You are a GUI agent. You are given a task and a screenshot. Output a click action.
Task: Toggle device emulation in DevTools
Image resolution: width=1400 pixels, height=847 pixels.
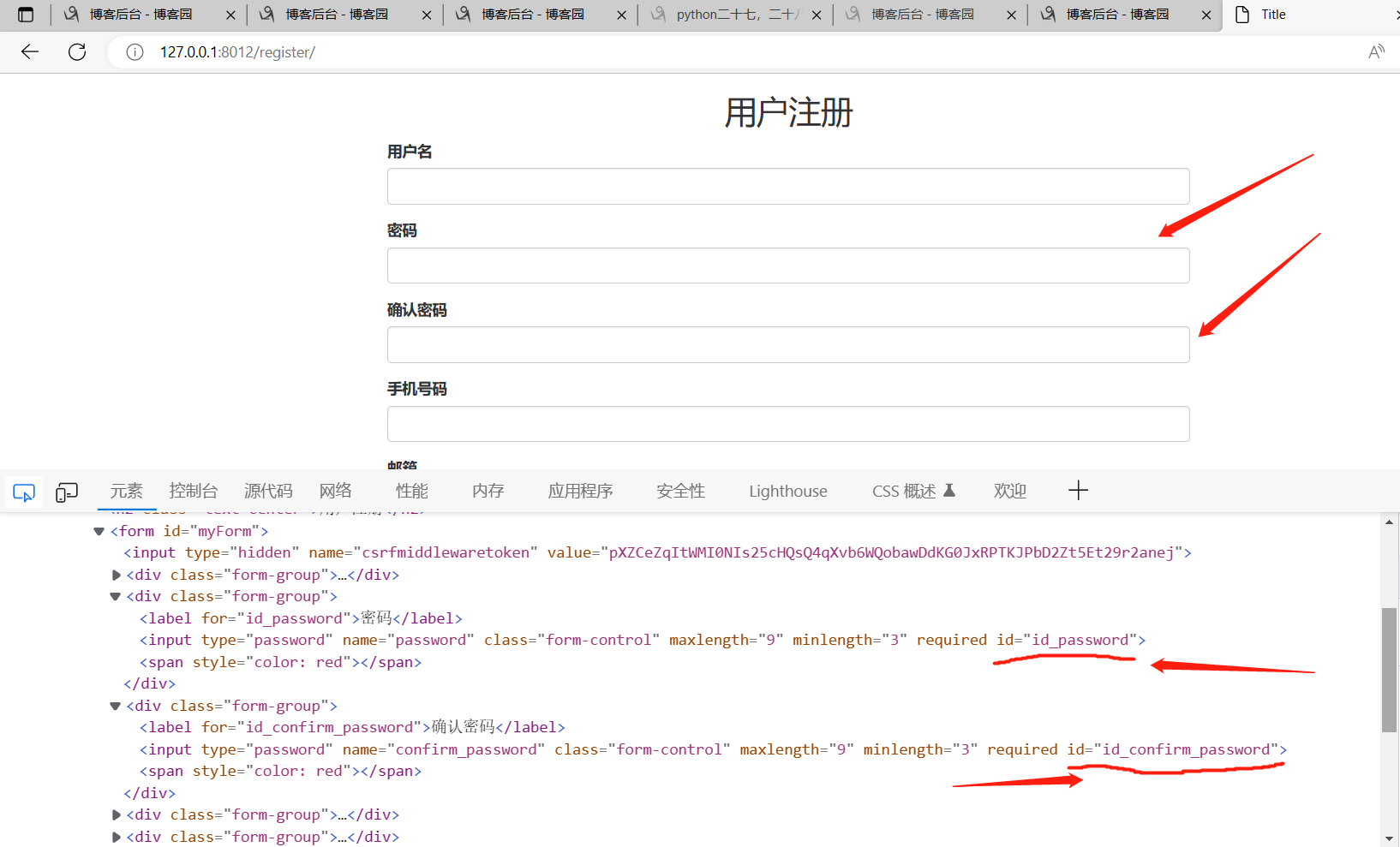[67, 492]
